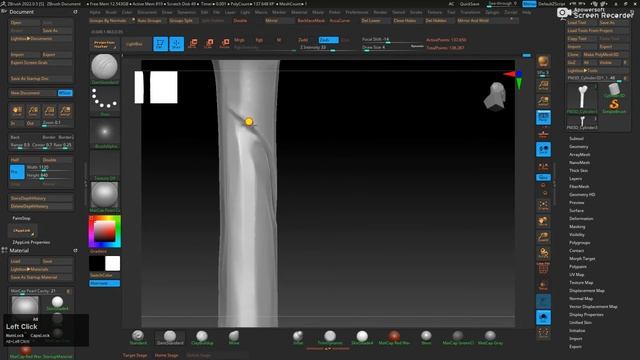Expand the UV Map sub-palette
Screen dimensions: 640x360
(577, 275)
